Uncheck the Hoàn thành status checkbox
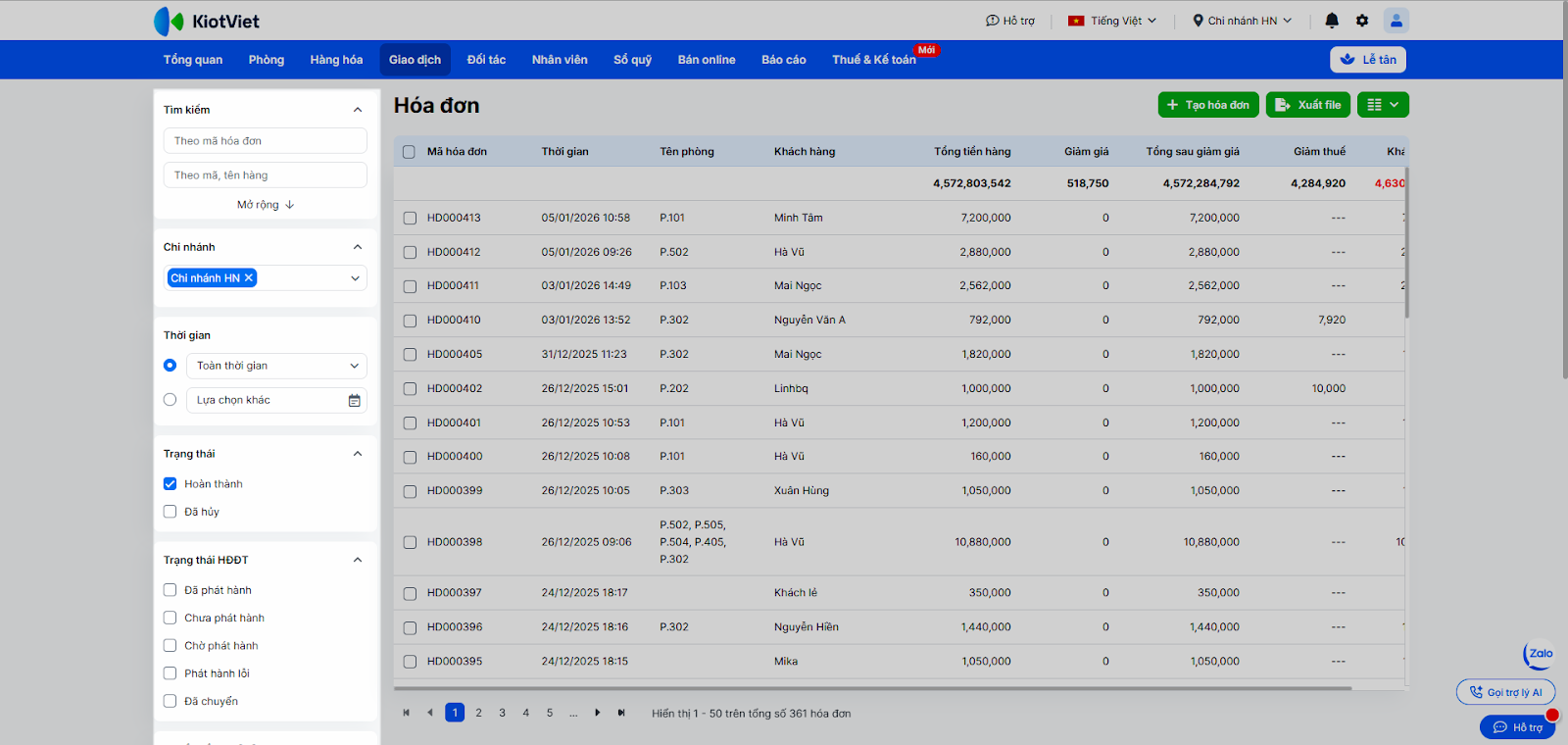The height and width of the screenshot is (745, 1568). [x=171, y=484]
